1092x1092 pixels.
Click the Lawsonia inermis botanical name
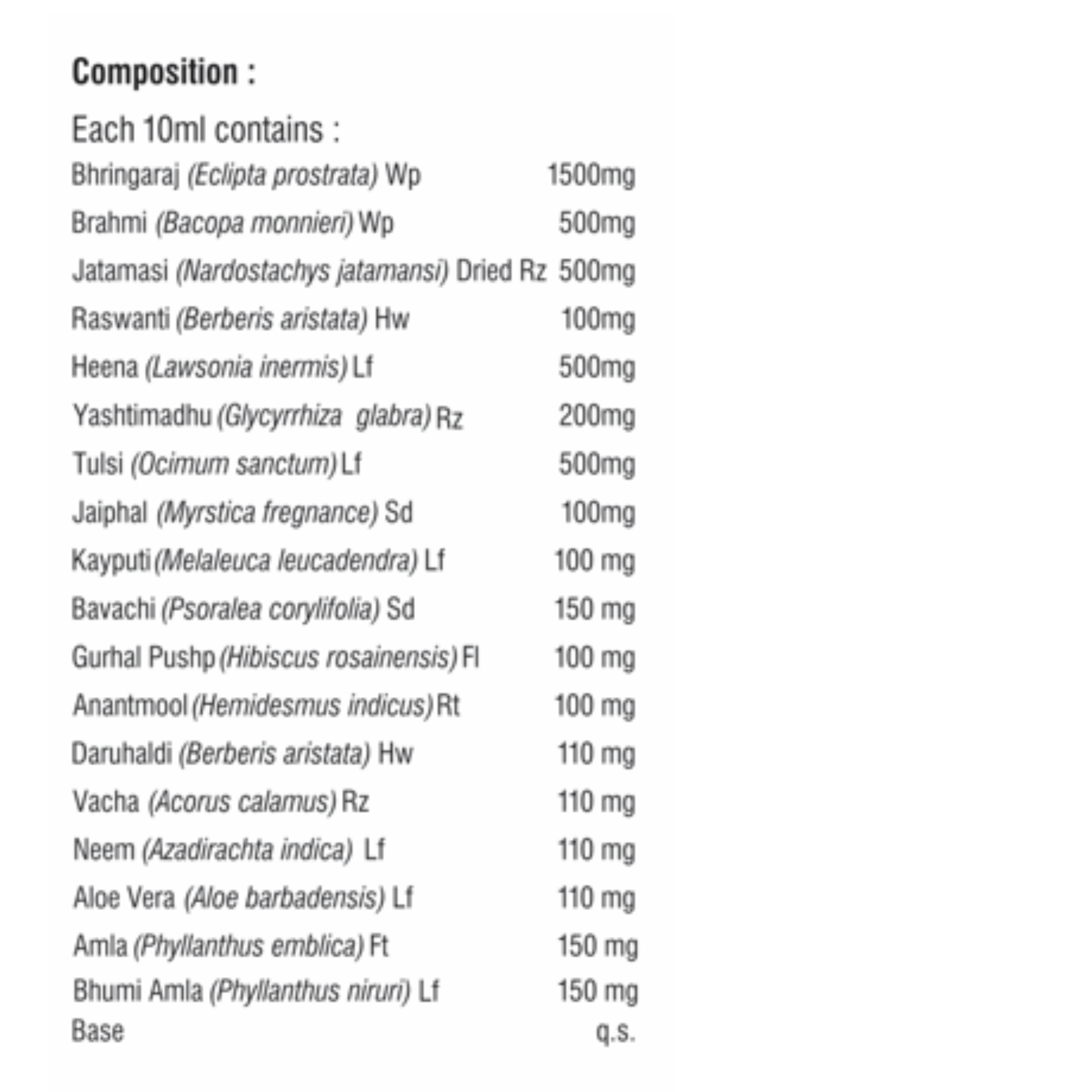[246, 368]
